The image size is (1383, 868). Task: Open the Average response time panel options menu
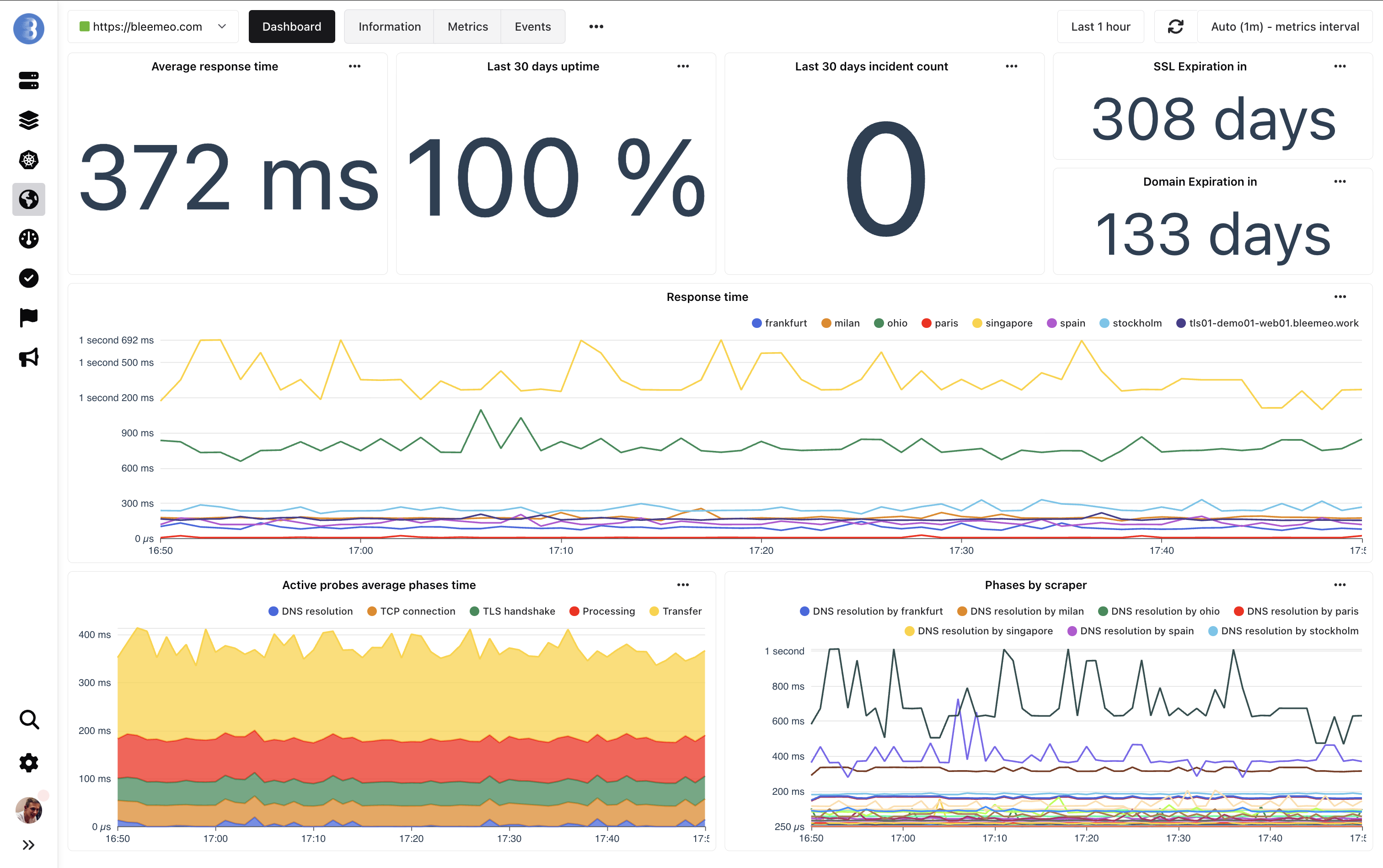tap(354, 66)
